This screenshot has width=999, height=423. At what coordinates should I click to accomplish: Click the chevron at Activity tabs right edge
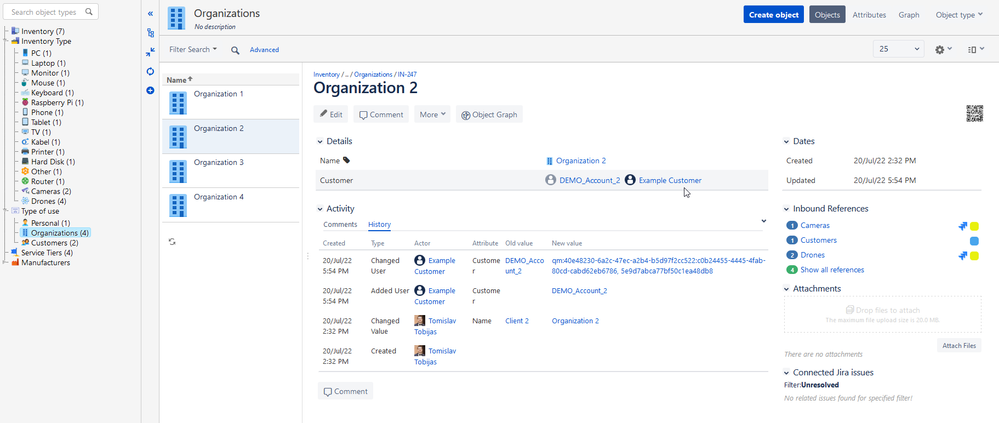pyautogui.click(x=764, y=221)
